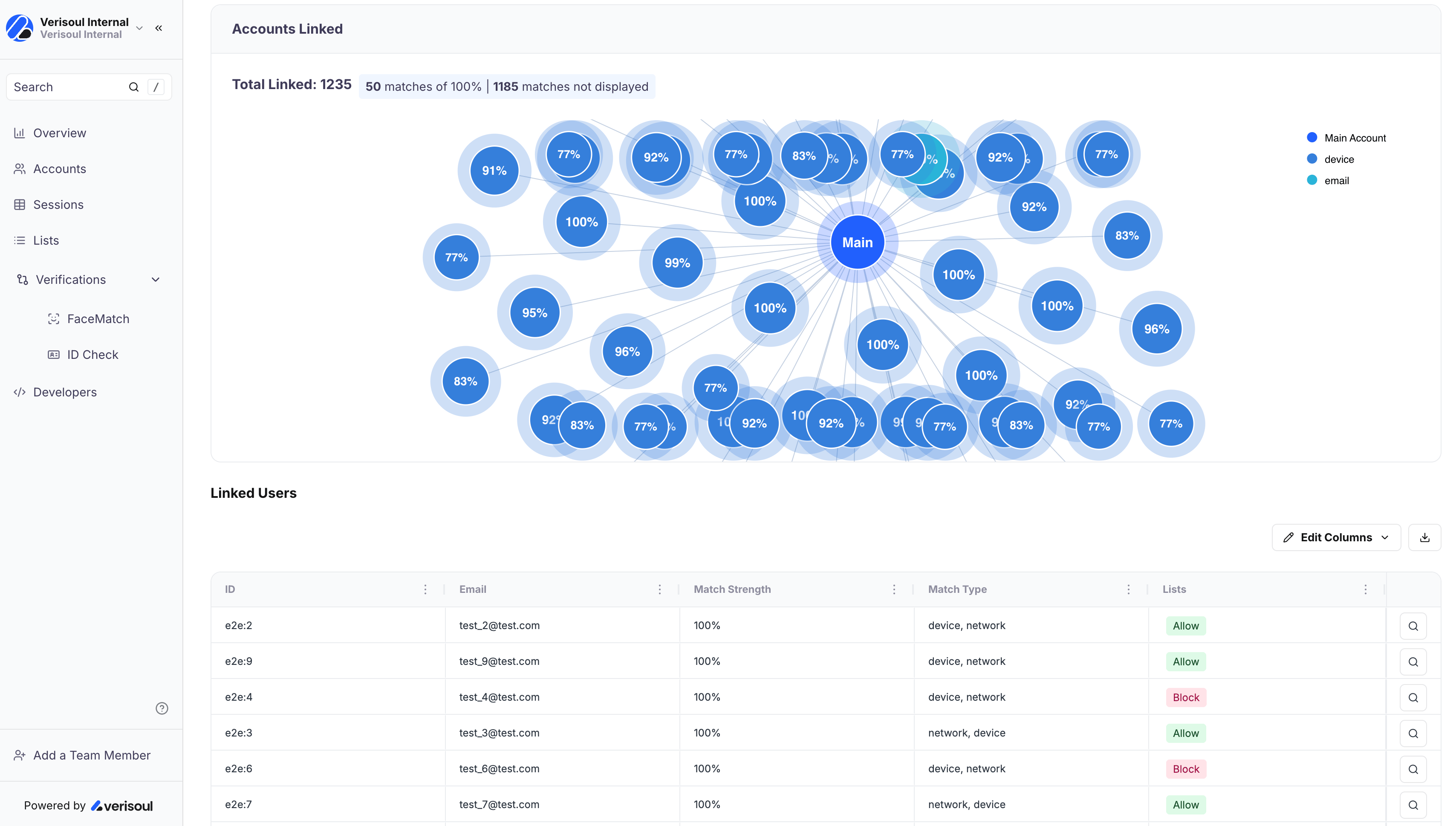Click the ID Check card icon
Image resolution: width=1456 pixels, height=826 pixels.
(x=53, y=355)
